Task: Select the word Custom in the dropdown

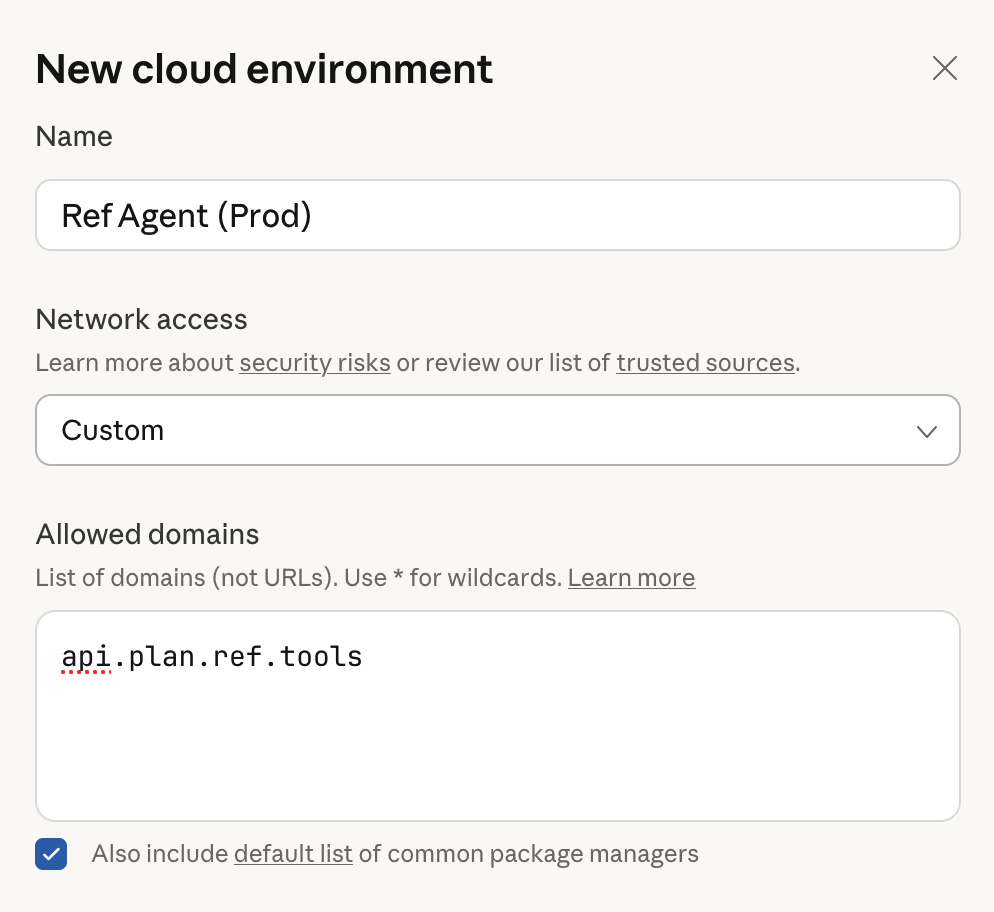Action: tap(112, 430)
